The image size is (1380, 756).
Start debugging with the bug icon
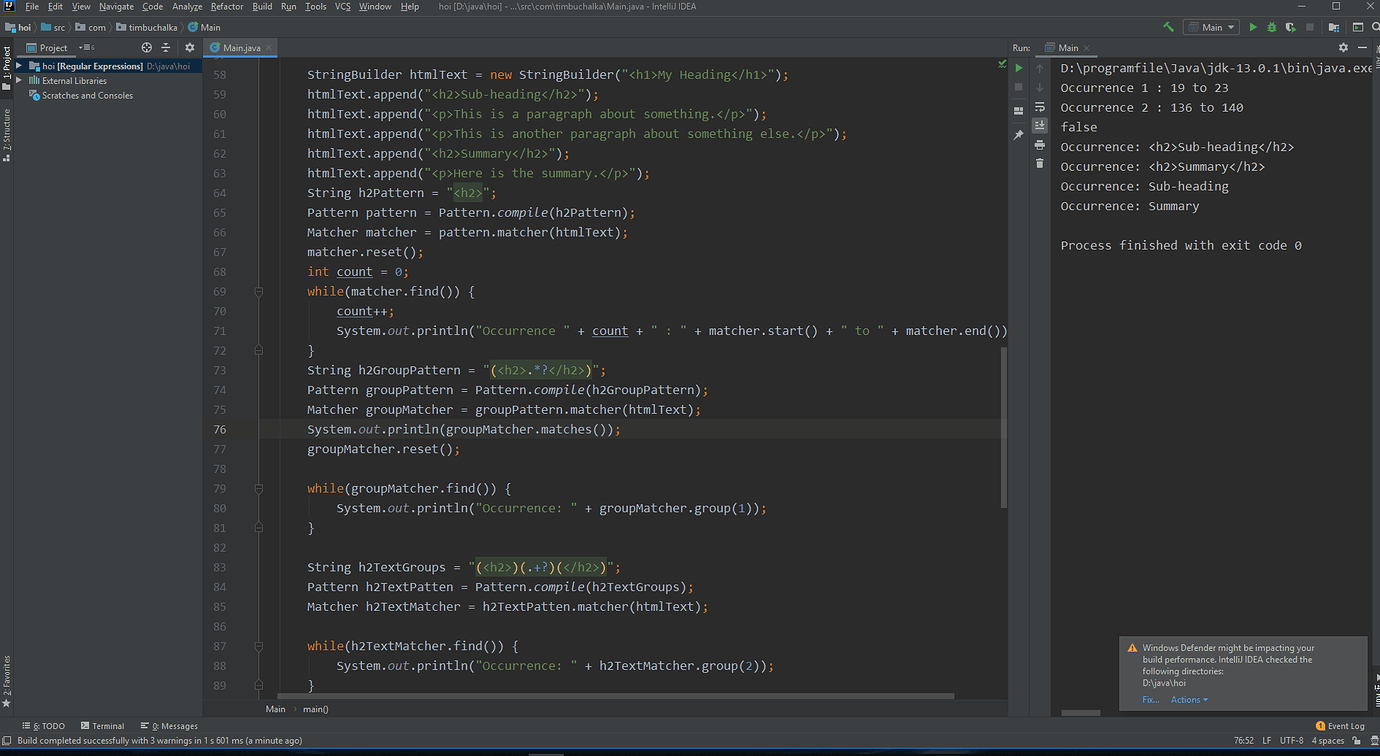tap(1271, 27)
